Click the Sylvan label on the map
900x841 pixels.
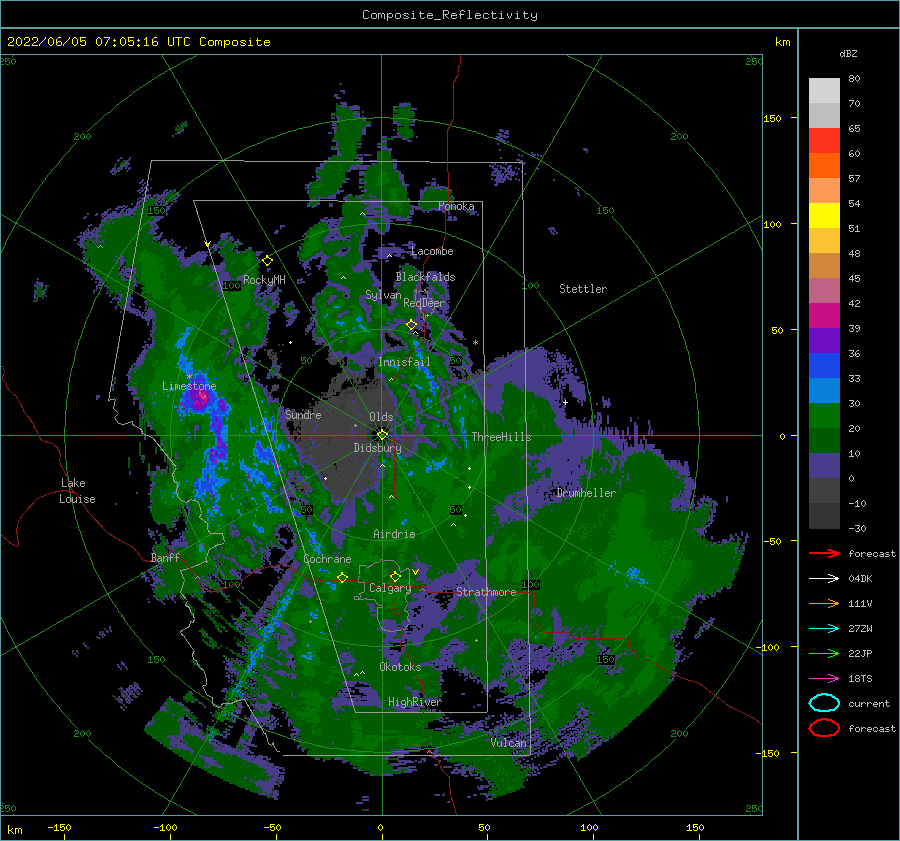click(x=383, y=295)
